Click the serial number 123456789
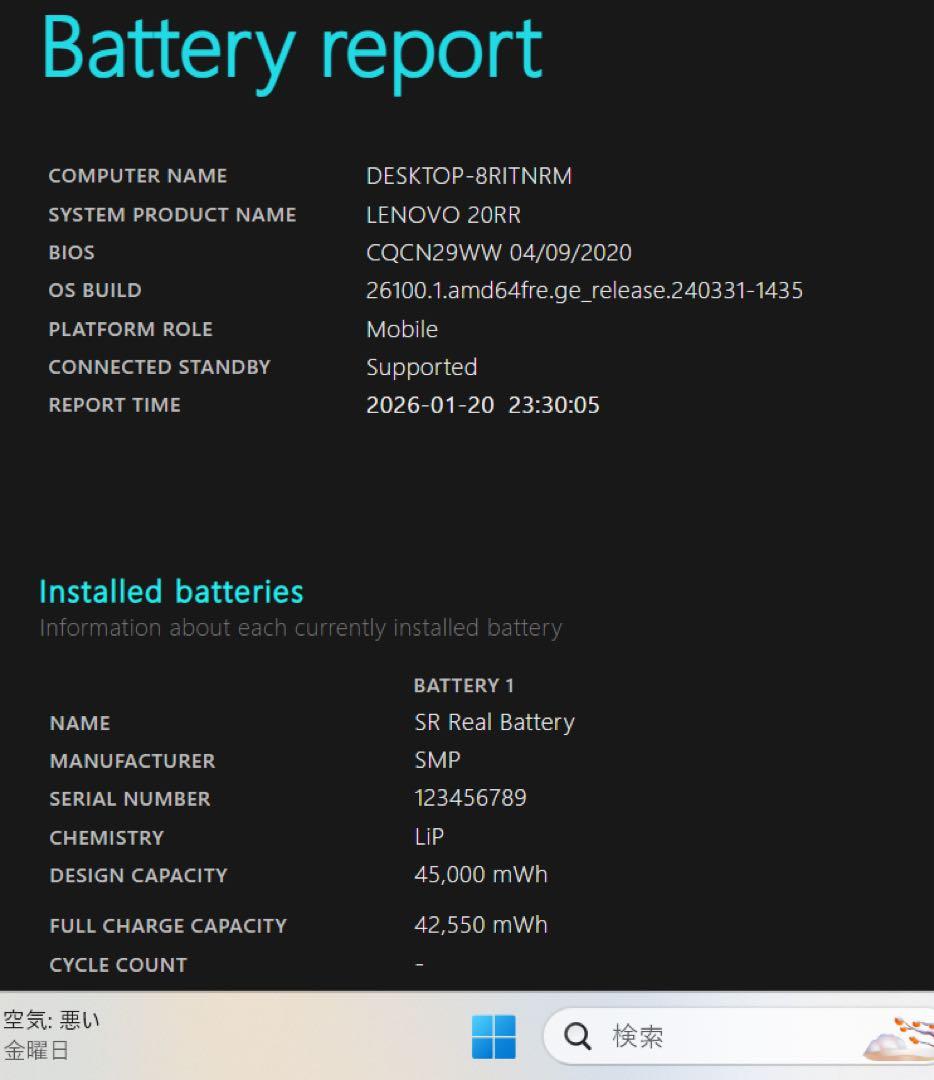Screen dimensions: 934x1080 470,798
